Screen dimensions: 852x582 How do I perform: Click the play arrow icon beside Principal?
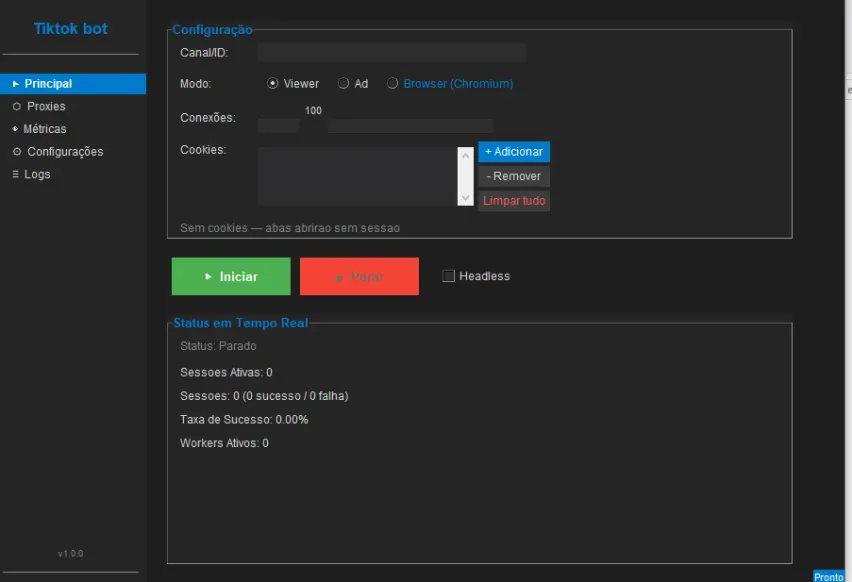click(x=16, y=84)
